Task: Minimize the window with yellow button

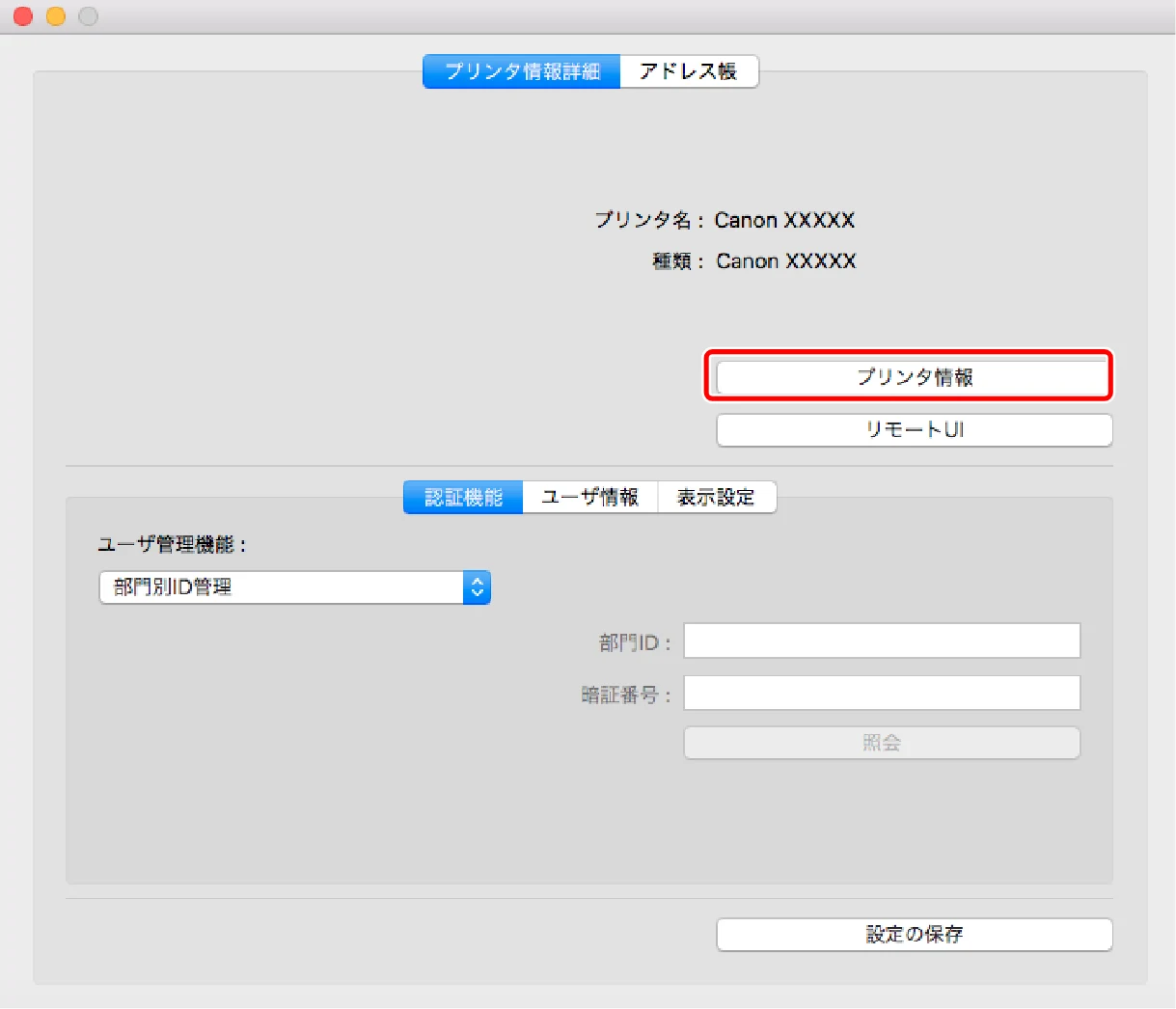Action: (x=56, y=16)
